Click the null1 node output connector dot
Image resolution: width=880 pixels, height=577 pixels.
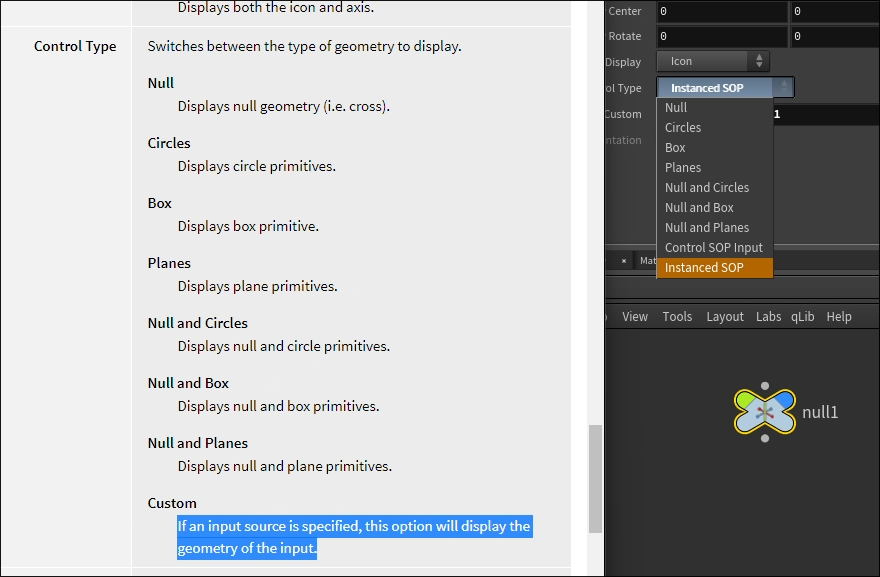[765, 438]
